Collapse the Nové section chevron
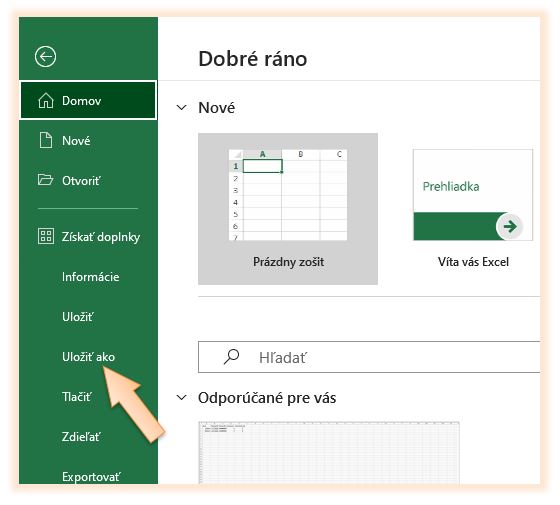 [181, 107]
